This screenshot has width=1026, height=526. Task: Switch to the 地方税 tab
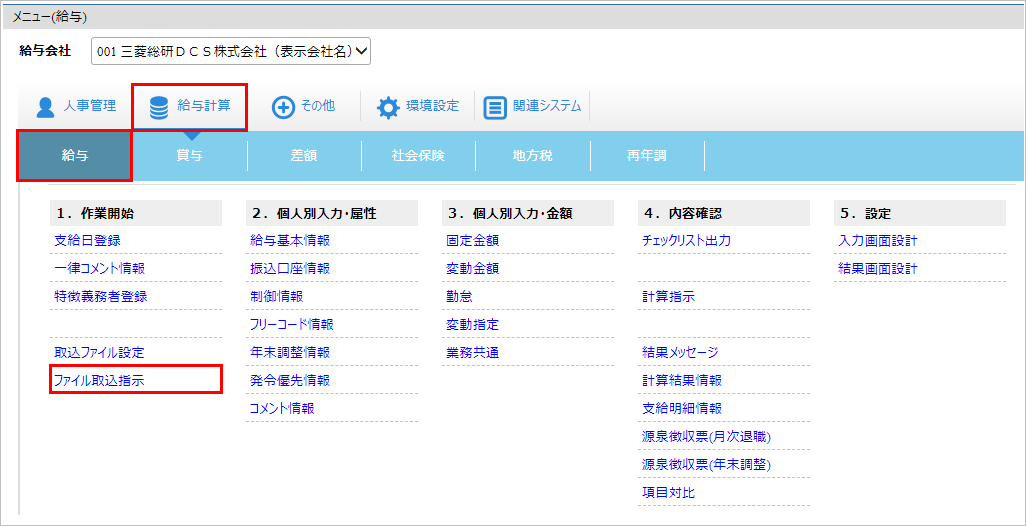coord(533,156)
